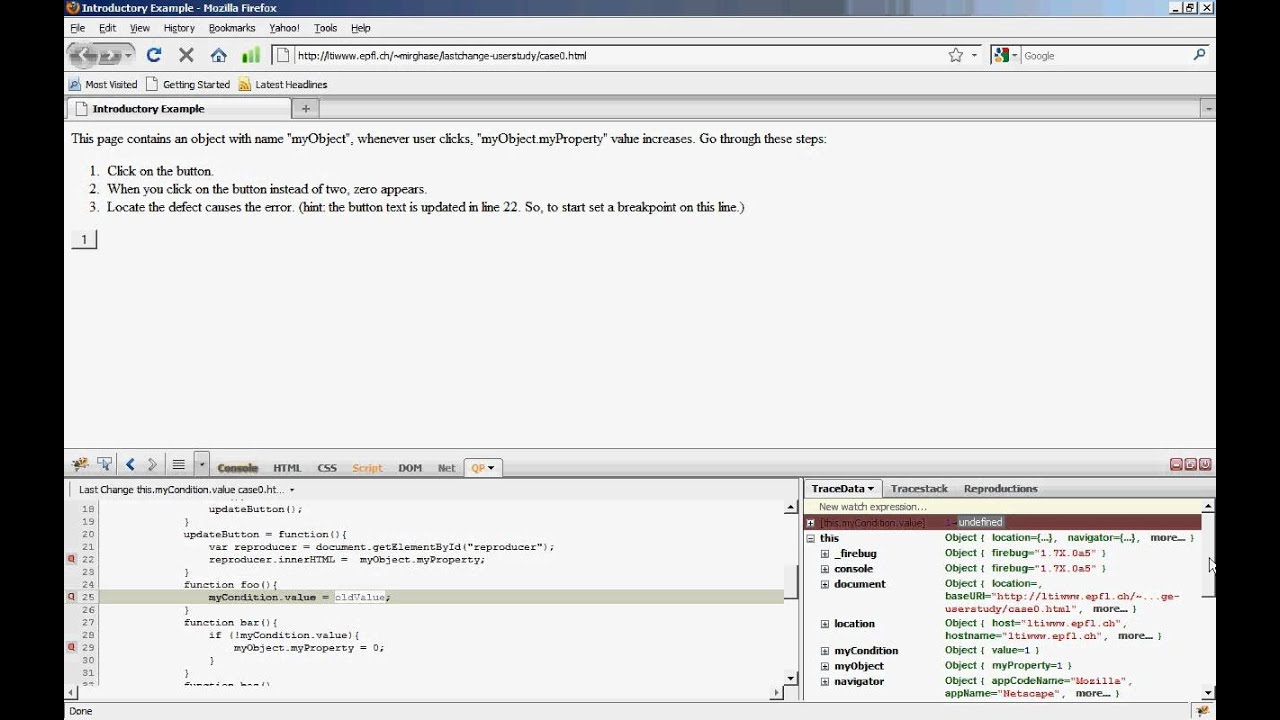
Task: Click the search magnifier icon
Action: click(1199, 55)
